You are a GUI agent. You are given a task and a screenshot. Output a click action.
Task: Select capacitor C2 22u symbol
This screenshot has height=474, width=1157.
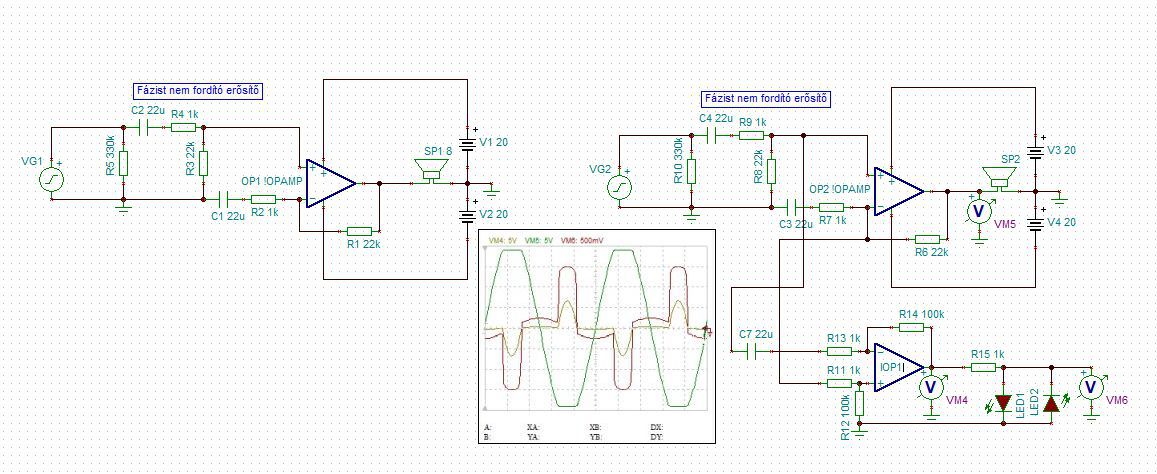(144, 127)
